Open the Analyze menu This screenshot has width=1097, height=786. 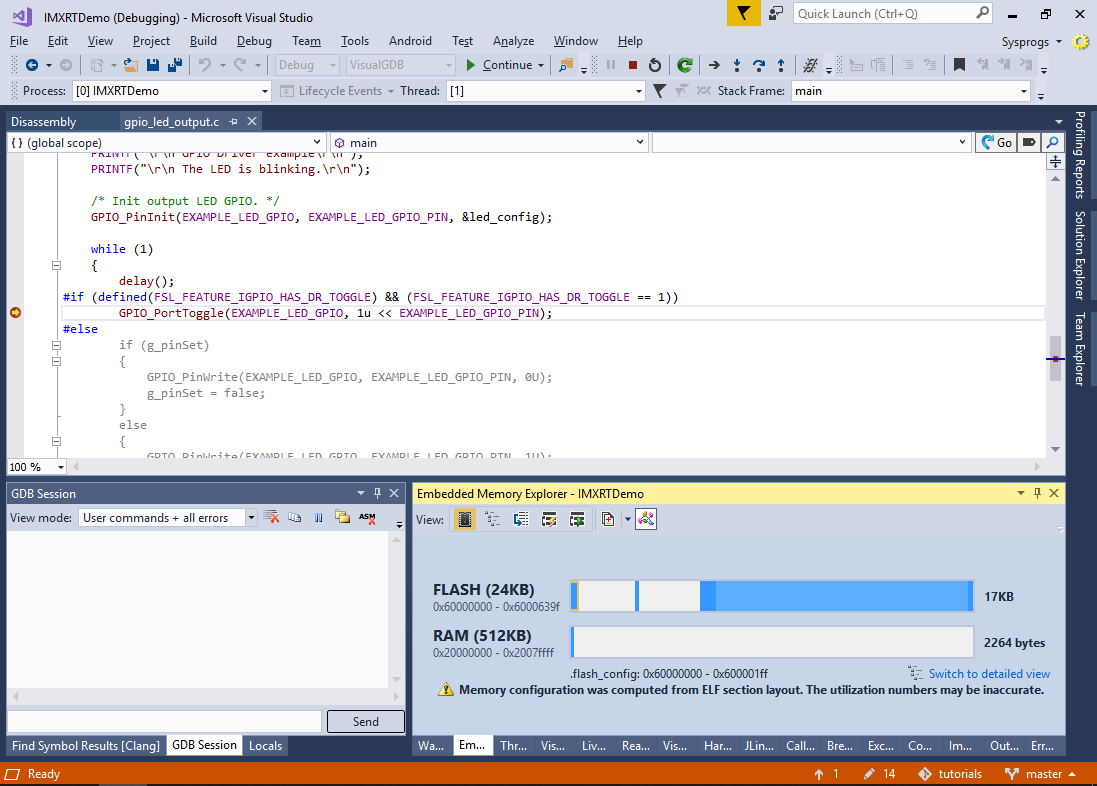(x=513, y=41)
